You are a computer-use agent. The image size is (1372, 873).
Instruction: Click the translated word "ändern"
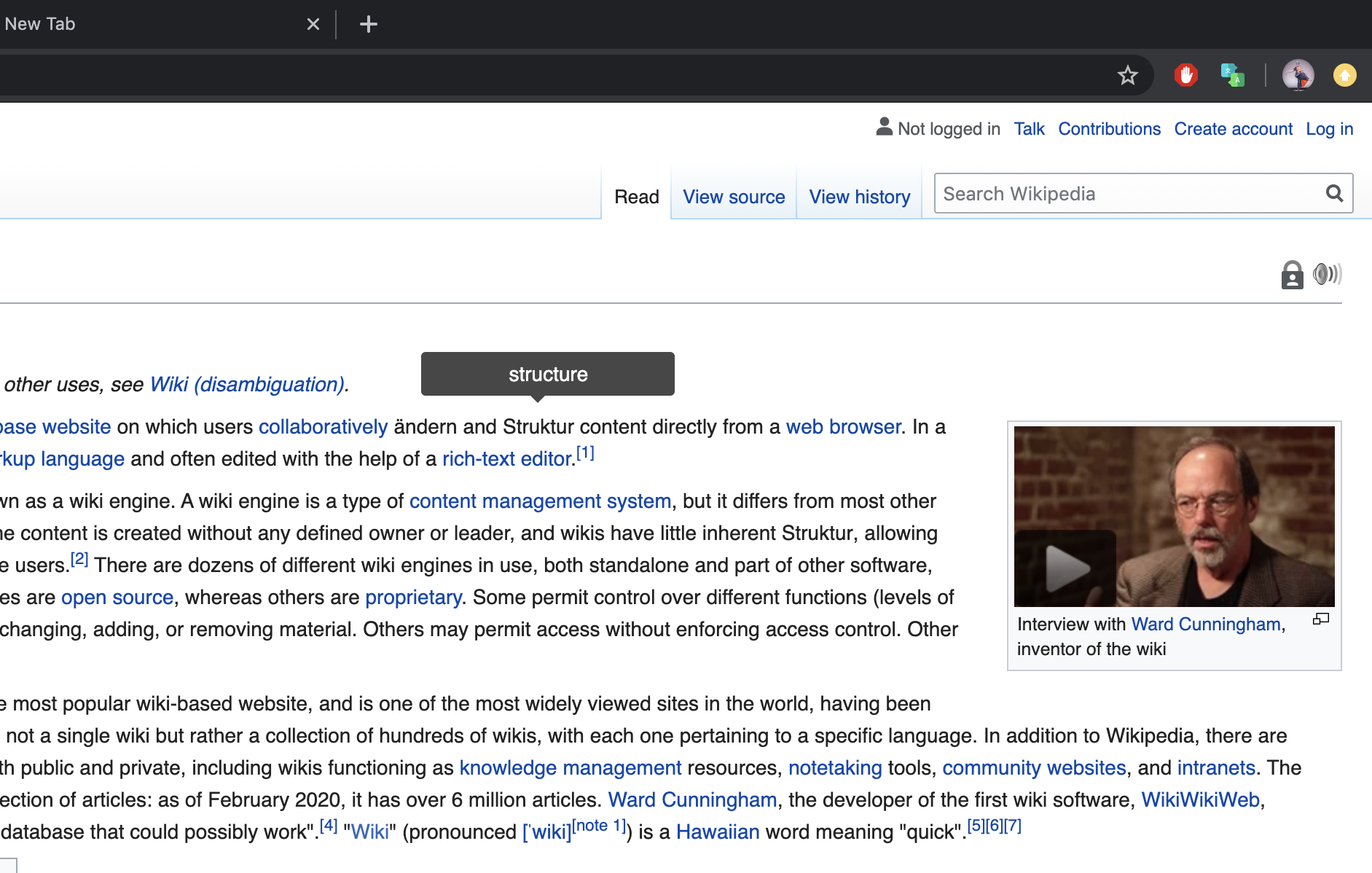[x=426, y=426]
